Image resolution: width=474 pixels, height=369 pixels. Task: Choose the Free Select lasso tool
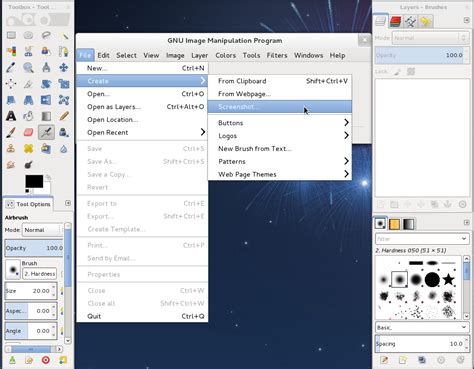46,35
